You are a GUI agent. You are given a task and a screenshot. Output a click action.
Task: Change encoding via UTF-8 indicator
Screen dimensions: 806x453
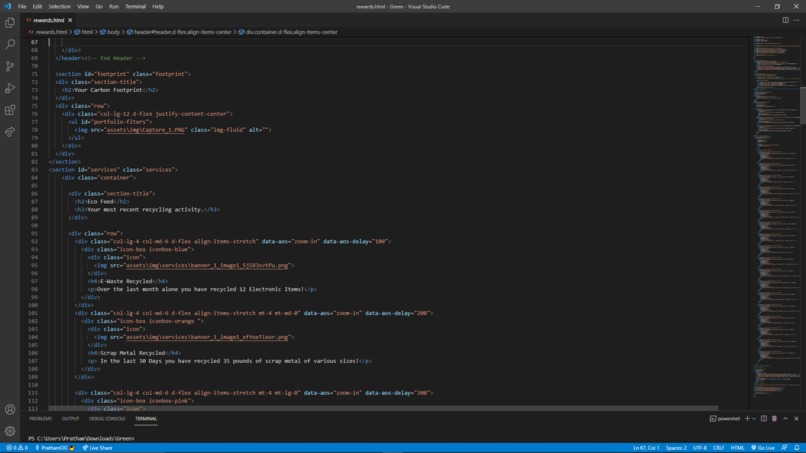700,448
